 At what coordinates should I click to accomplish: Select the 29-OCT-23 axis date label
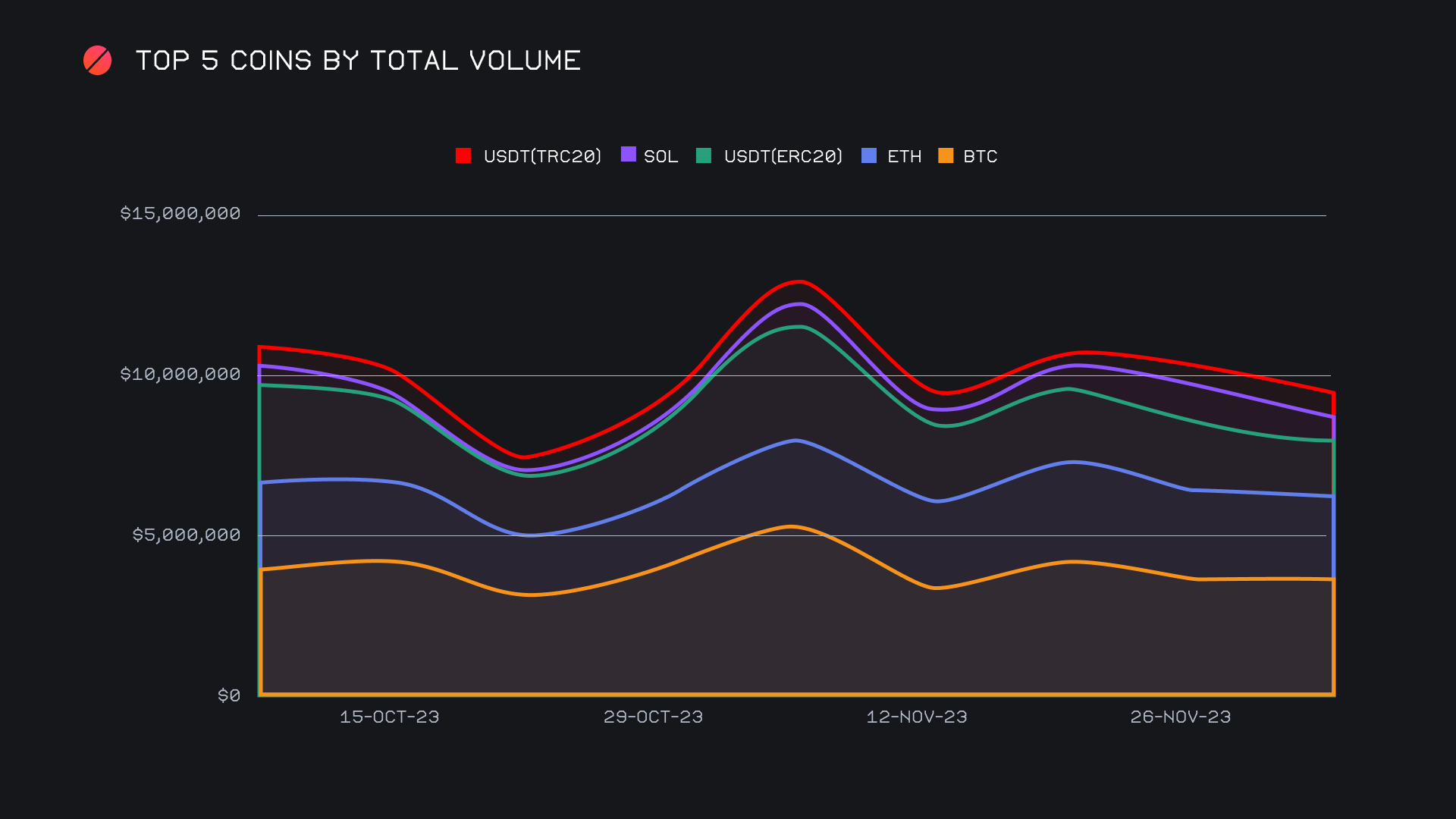point(653,717)
